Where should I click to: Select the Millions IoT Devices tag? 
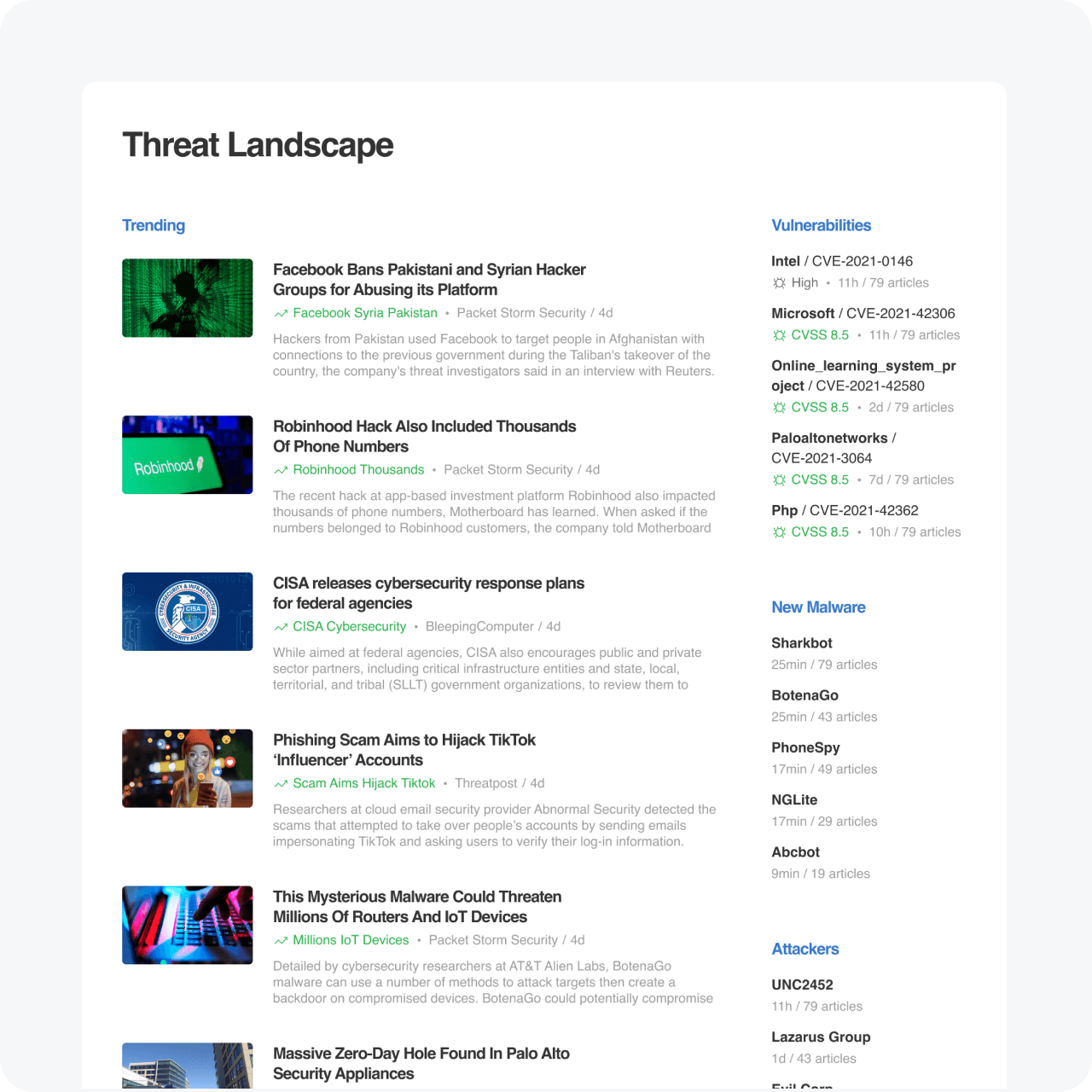tap(351, 940)
